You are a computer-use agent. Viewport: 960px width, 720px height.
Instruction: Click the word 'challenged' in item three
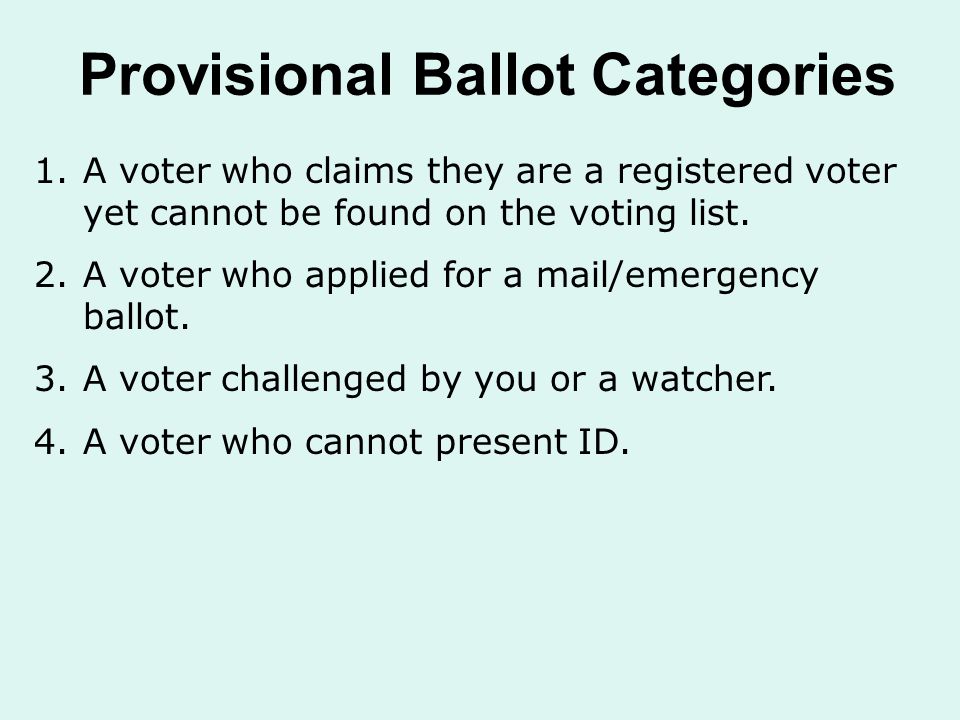(x=313, y=381)
